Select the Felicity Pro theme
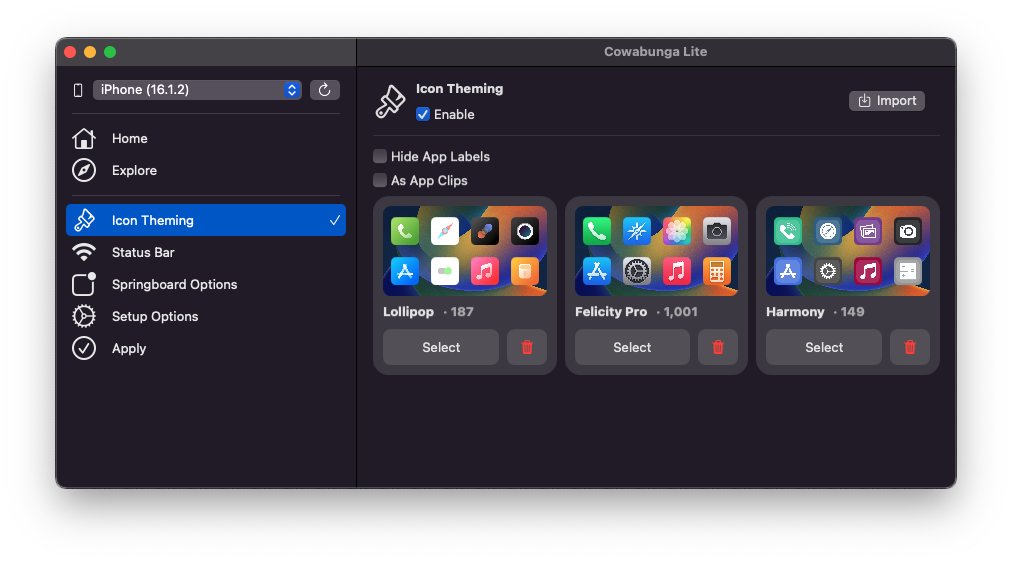 [x=632, y=347]
